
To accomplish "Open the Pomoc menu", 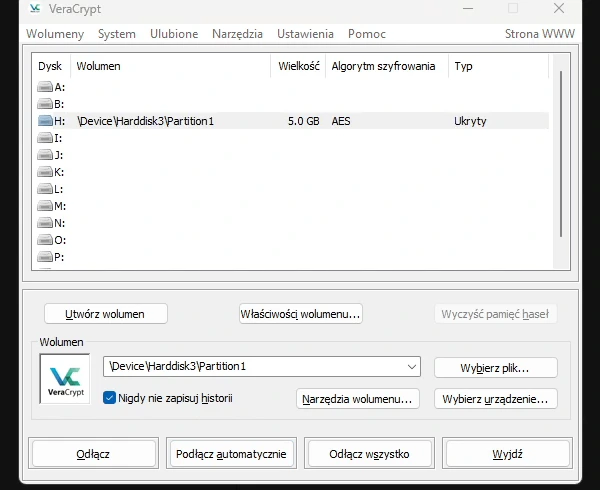I will tap(367, 34).
